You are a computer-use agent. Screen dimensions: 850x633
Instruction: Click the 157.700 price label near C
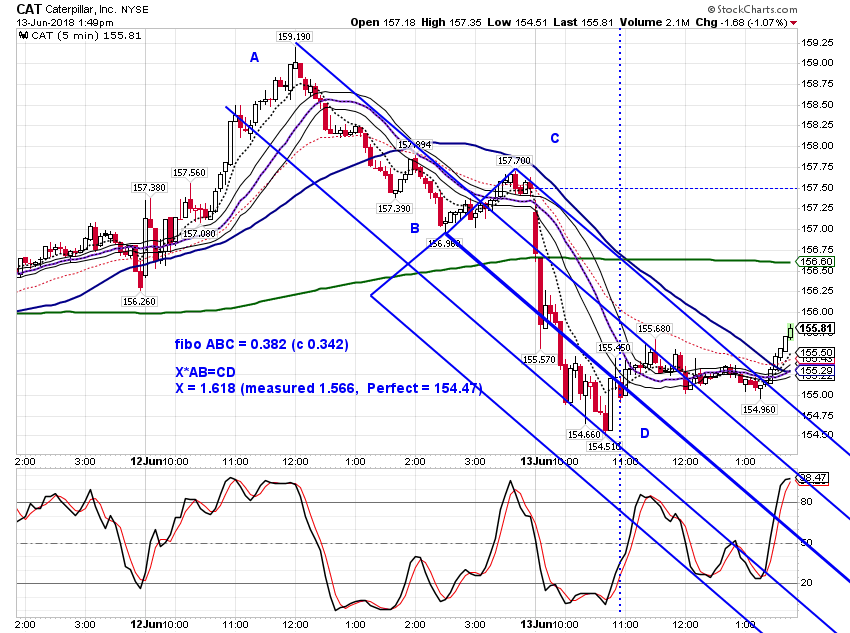pyautogui.click(x=514, y=160)
